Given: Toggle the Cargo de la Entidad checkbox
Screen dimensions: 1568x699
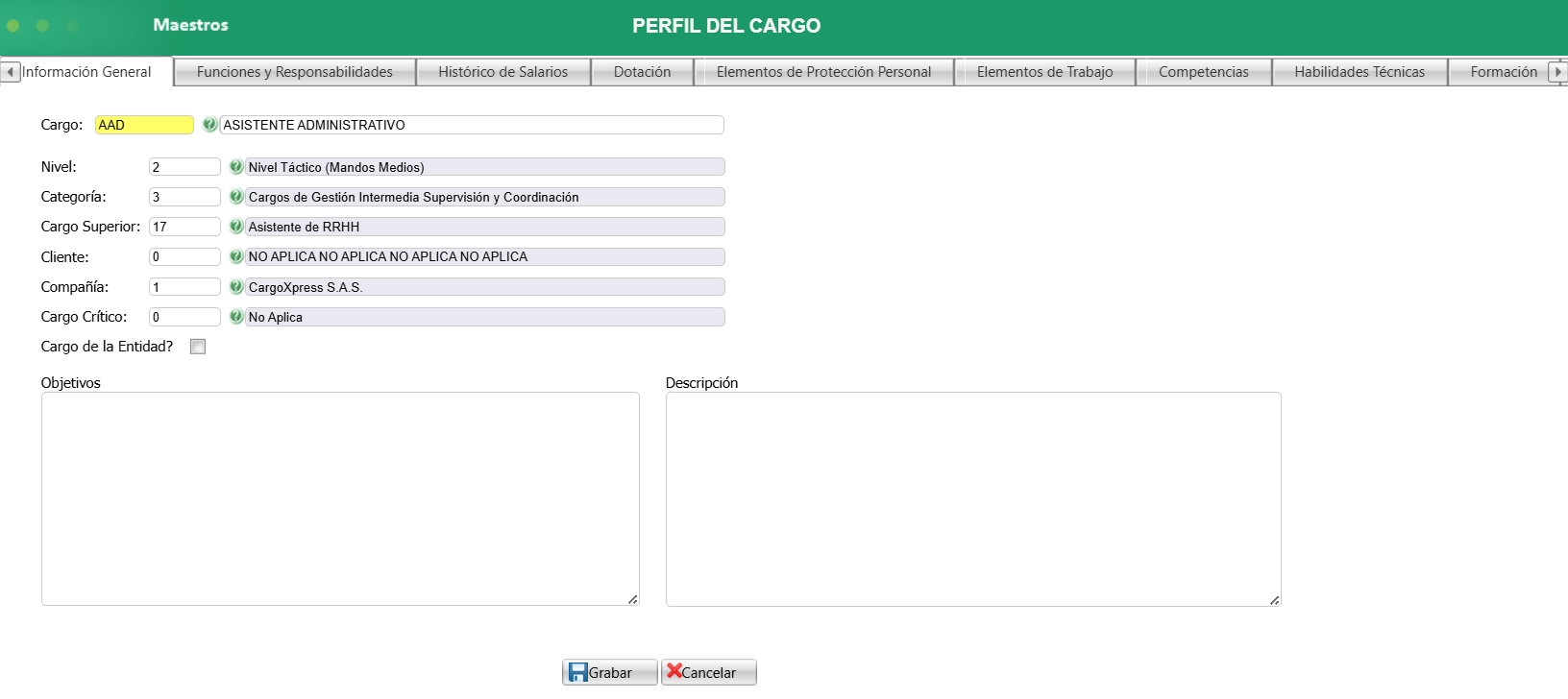Looking at the screenshot, I should (198, 347).
